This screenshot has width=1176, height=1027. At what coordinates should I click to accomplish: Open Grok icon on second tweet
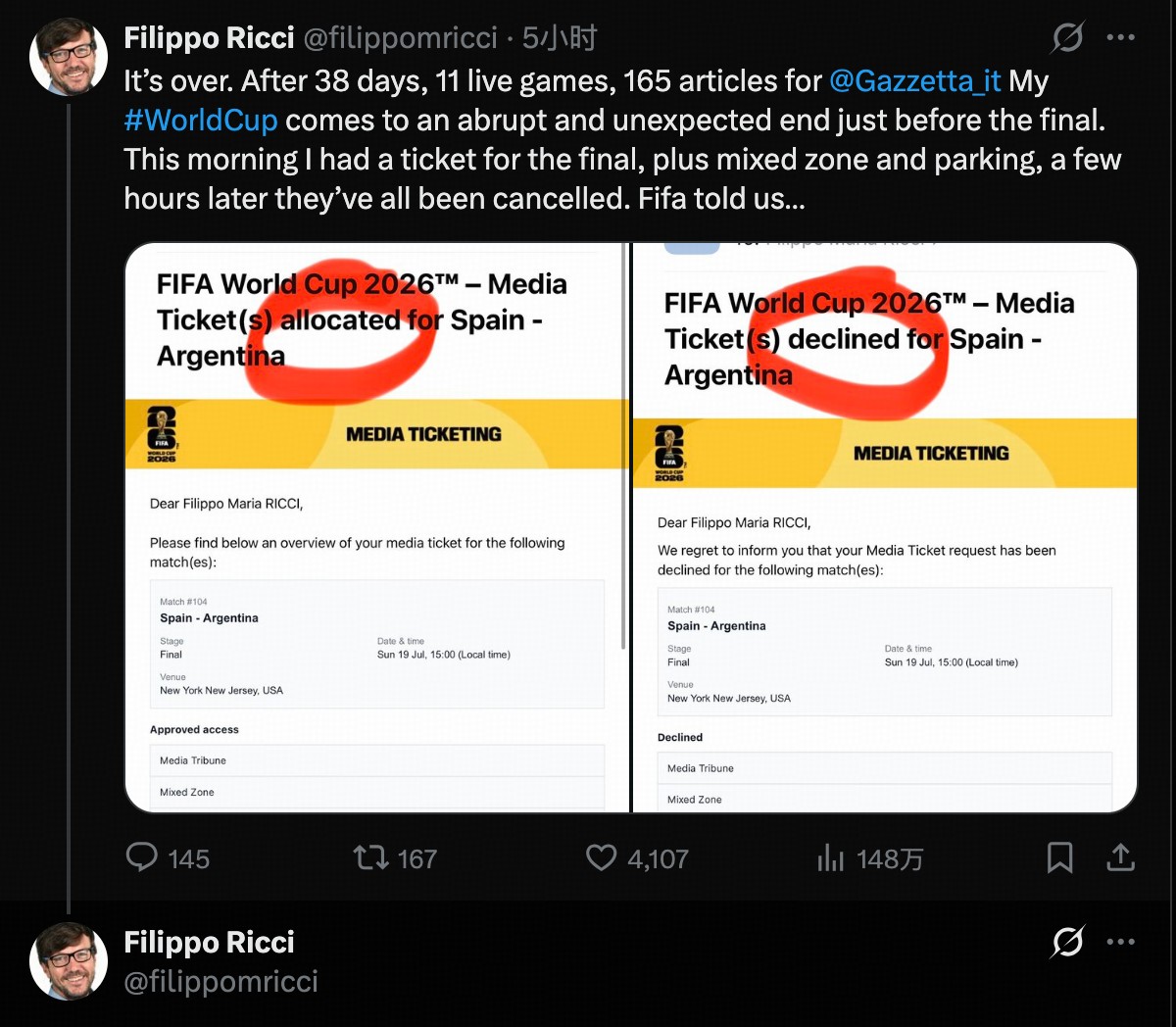[1067, 942]
